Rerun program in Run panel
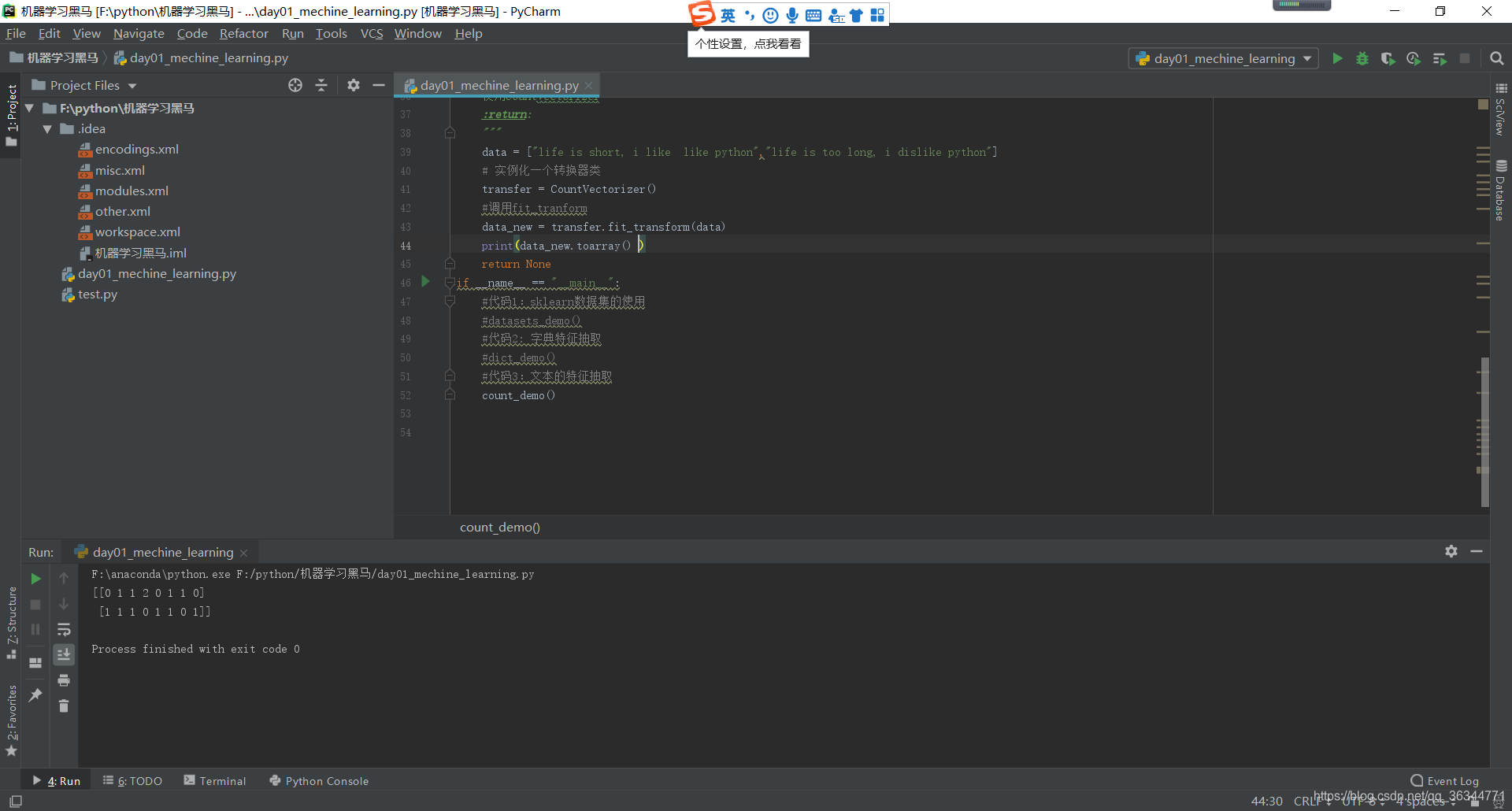The image size is (1512, 811). pos(35,579)
